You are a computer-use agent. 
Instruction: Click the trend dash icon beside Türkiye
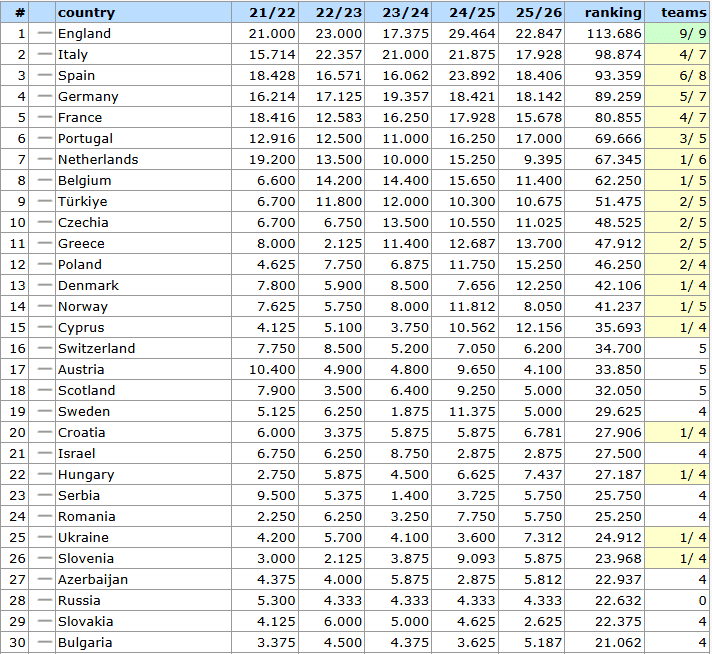coord(43,202)
